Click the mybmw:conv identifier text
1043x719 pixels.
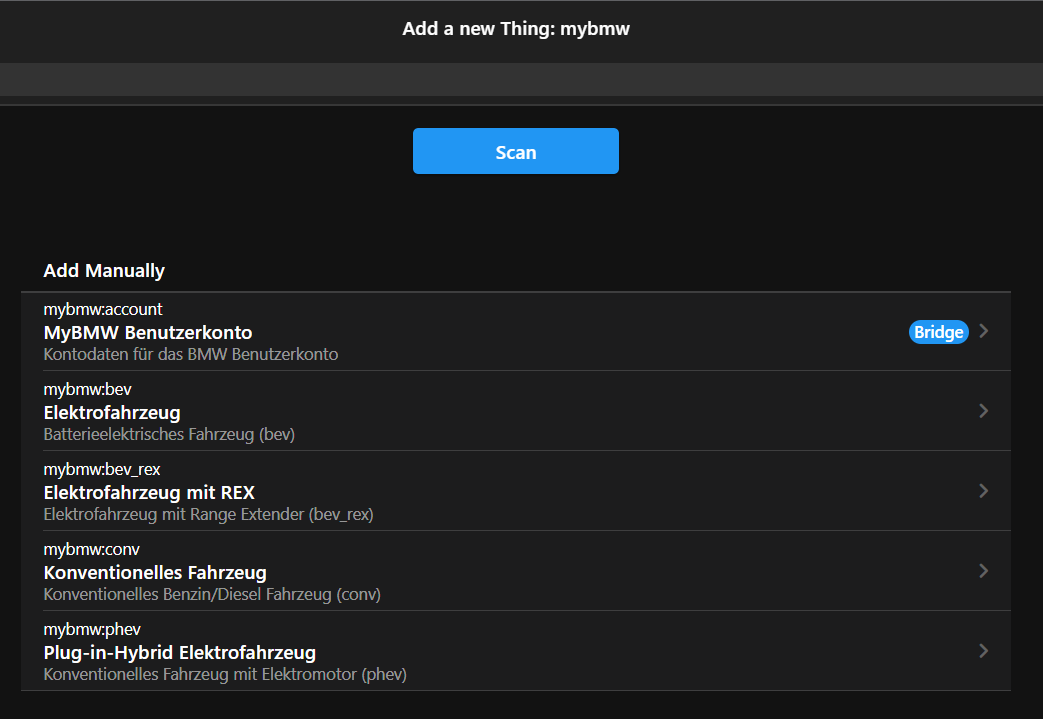[x=92, y=550]
